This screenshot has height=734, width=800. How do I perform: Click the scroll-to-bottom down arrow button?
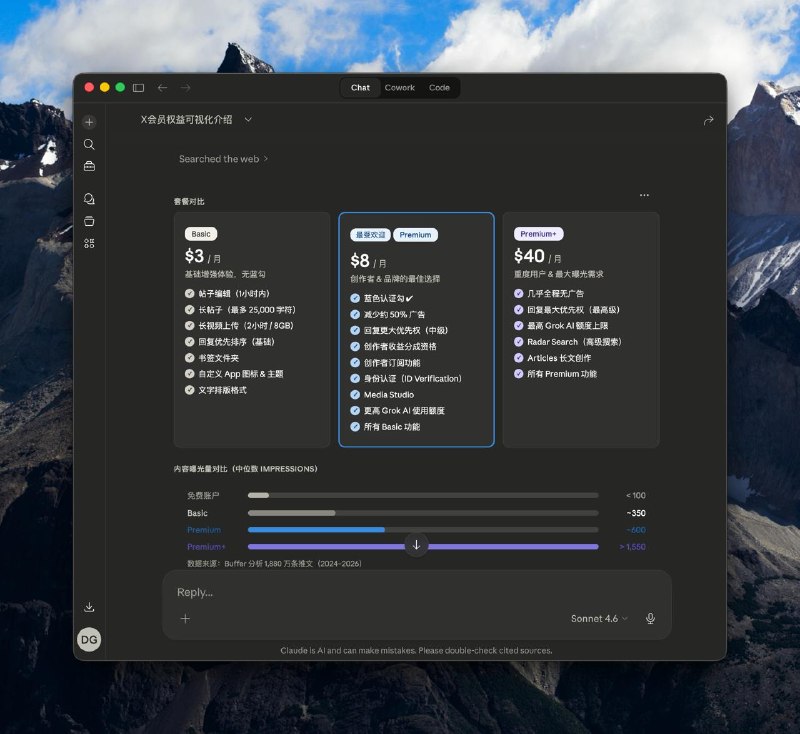pos(416,545)
